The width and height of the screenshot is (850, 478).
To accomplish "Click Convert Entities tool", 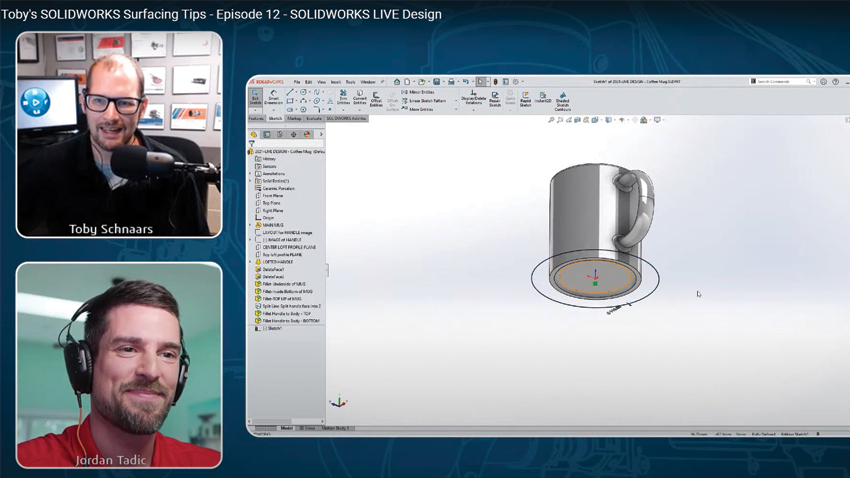I will (359, 98).
